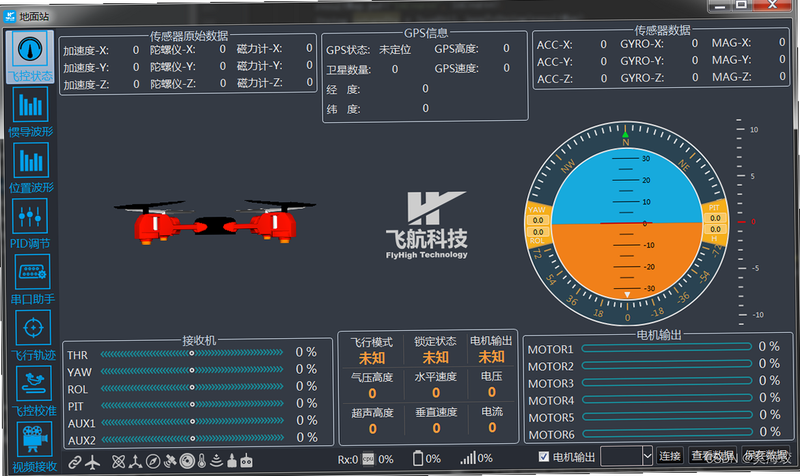This screenshot has width=800, height=476.
Task: Click the THR receiver channel slider
Action: (192, 353)
